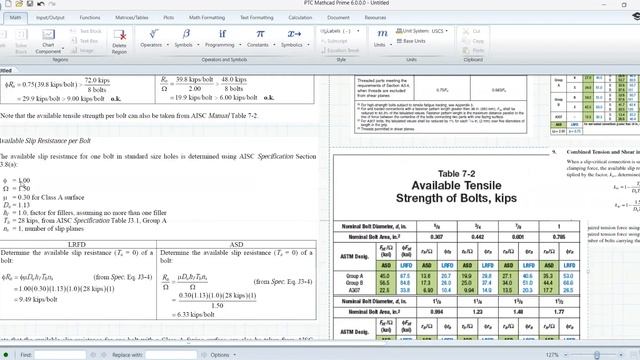Click the LRFD column header in worksheet
The width and height of the screenshot is (640, 360).
76,244
